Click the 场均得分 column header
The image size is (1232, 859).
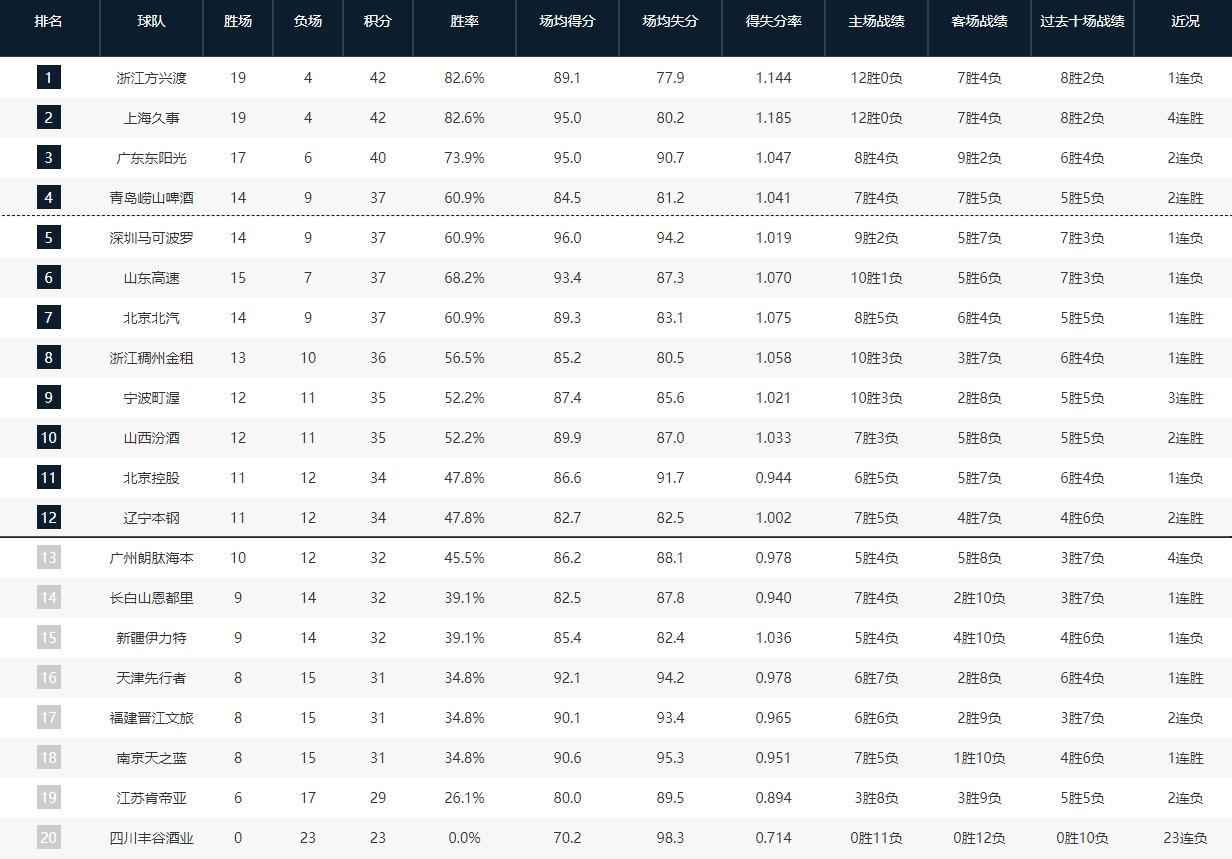[x=566, y=21]
